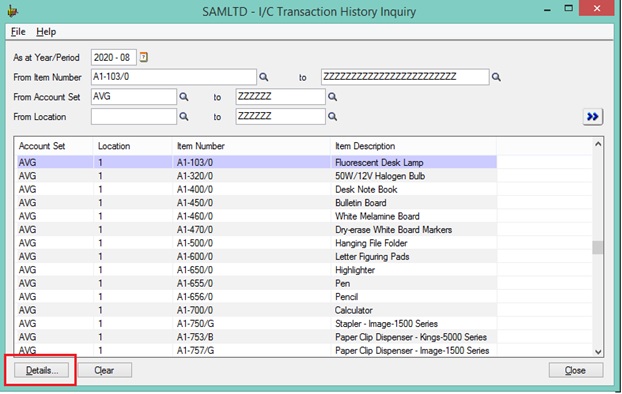Maximize the Transaction History Inquiry window
This screenshot has height=394, width=622.
568,8
